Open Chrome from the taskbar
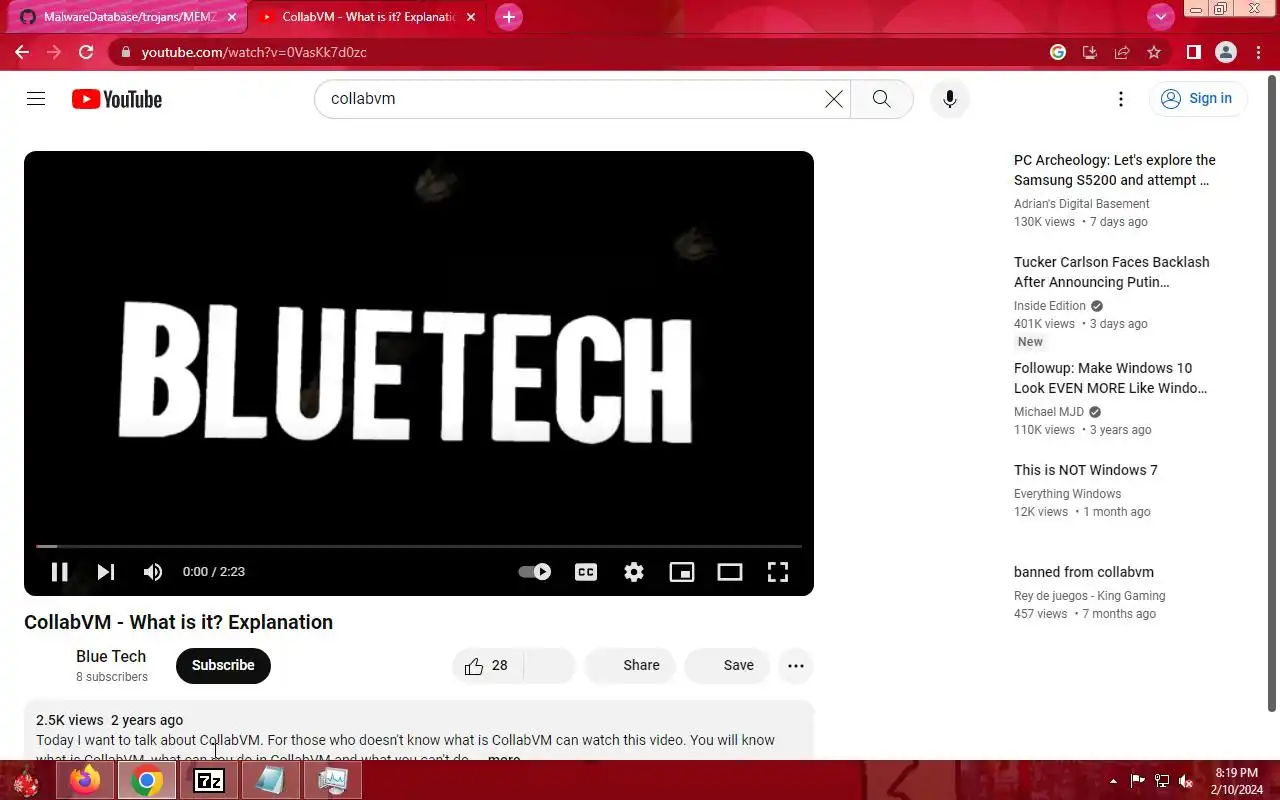The width and height of the screenshot is (1280, 800). coord(147,781)
